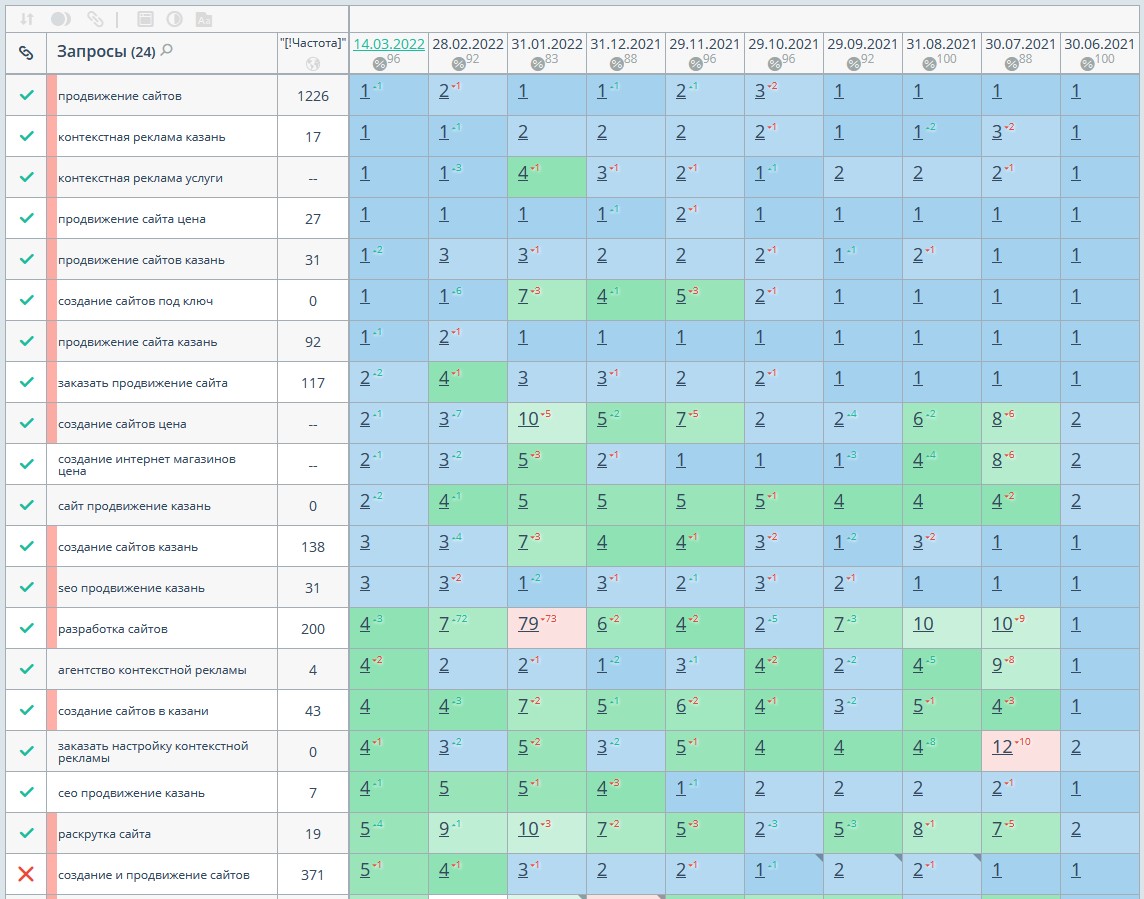
Task: Click the percent icon under 28.02.2022
Action: (459, 63)
